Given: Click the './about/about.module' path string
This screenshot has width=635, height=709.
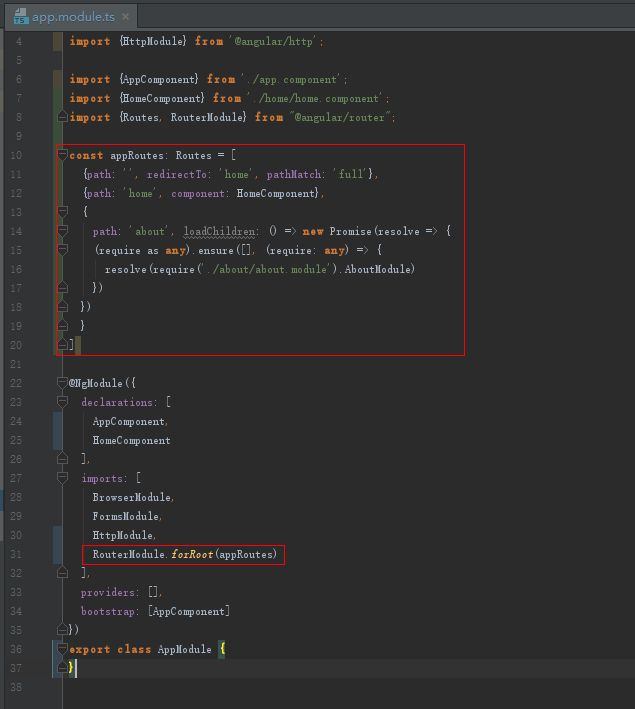Looking at the screenshot, I should [x=265, y=269].
